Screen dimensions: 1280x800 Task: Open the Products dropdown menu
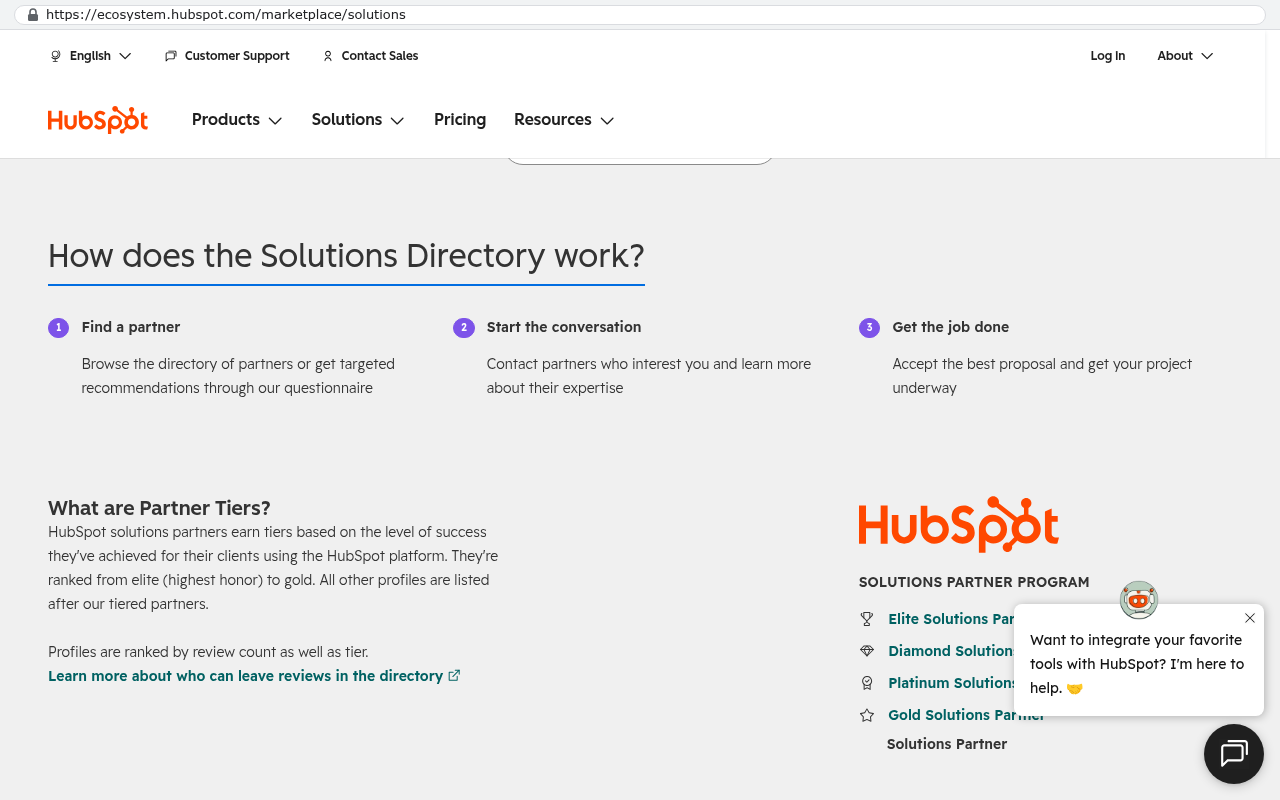pos(237,120)
